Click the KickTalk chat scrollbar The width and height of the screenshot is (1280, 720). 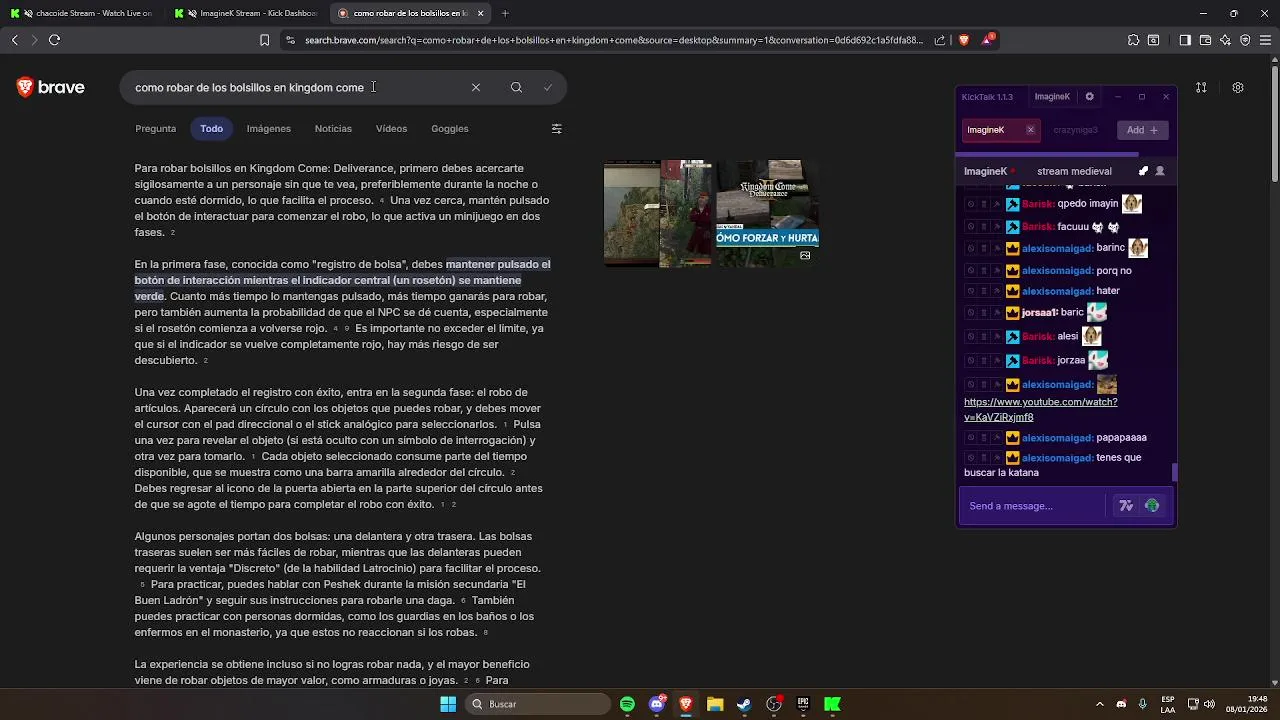pos(1174,472)
